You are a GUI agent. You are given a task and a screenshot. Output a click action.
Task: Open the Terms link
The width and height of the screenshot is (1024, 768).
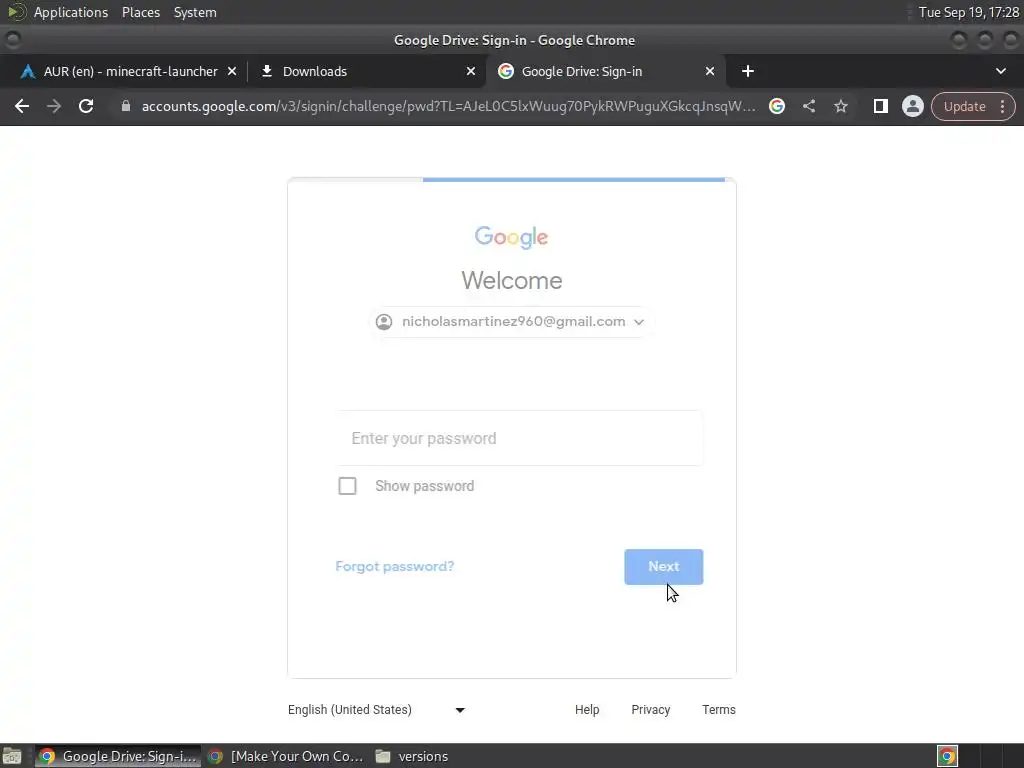(718, 710)
